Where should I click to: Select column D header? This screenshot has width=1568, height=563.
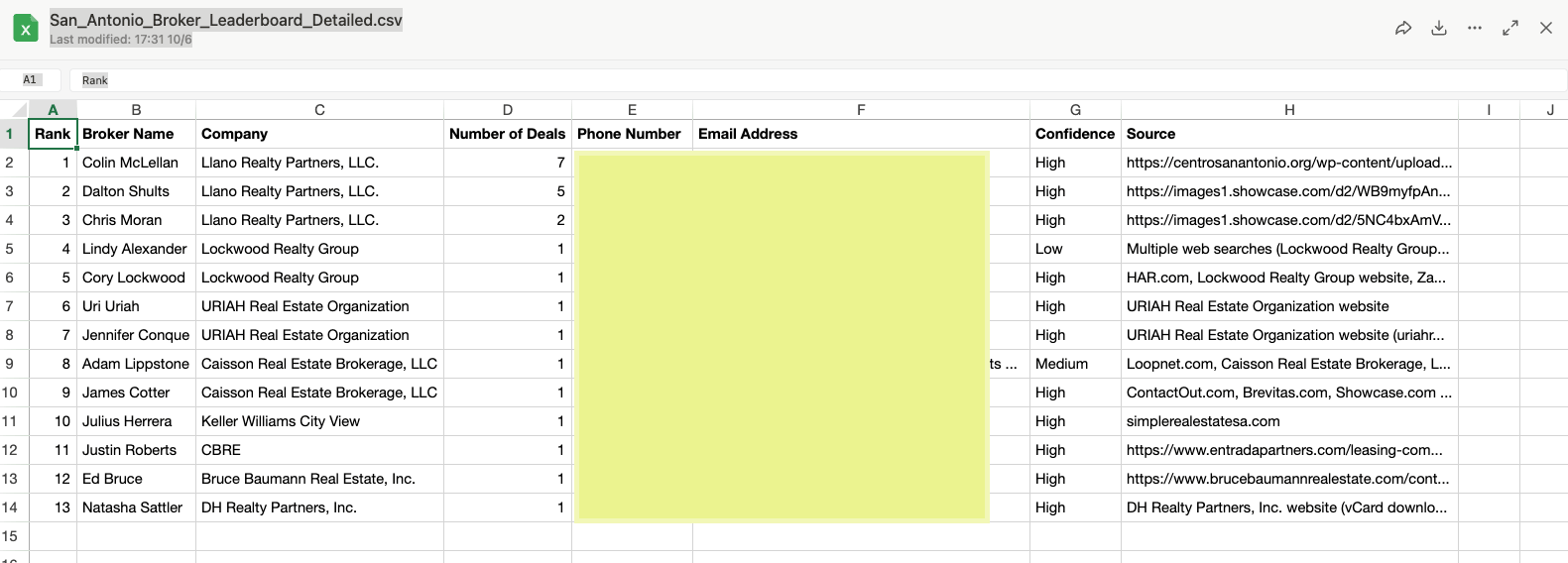tap(508, 110)
